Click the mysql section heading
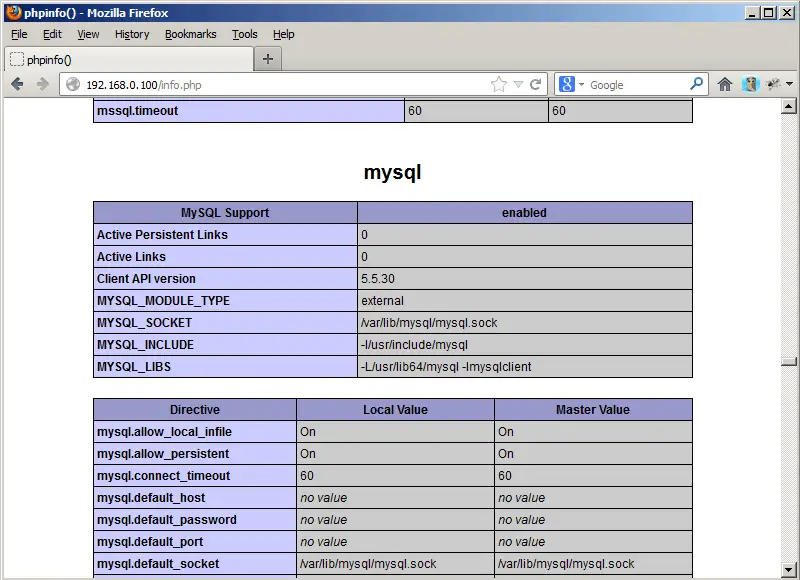The width and height of the screenshot is (800, 580). (392, 172)
